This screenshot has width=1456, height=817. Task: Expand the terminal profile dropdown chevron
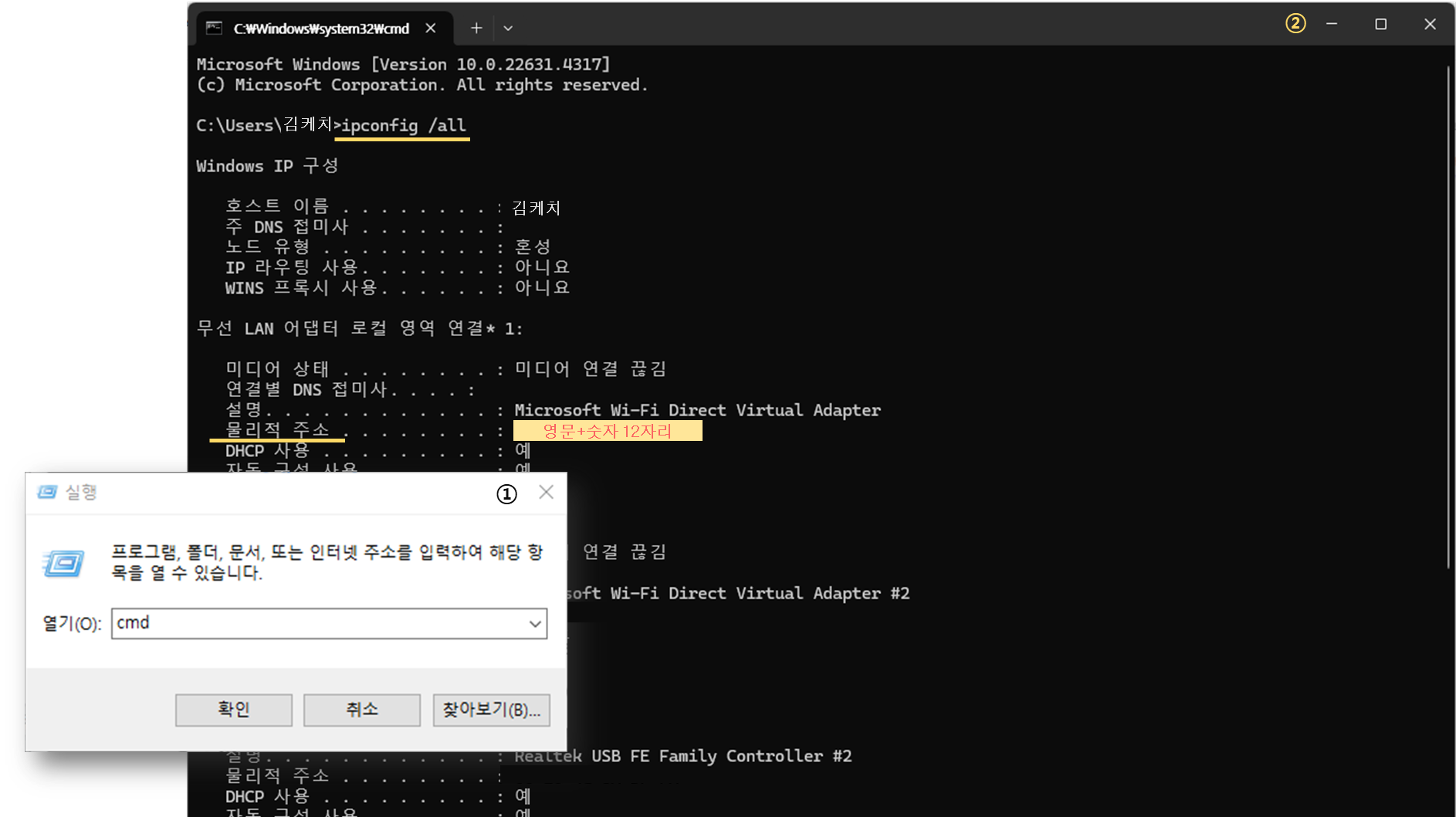(x=508, y=29)
